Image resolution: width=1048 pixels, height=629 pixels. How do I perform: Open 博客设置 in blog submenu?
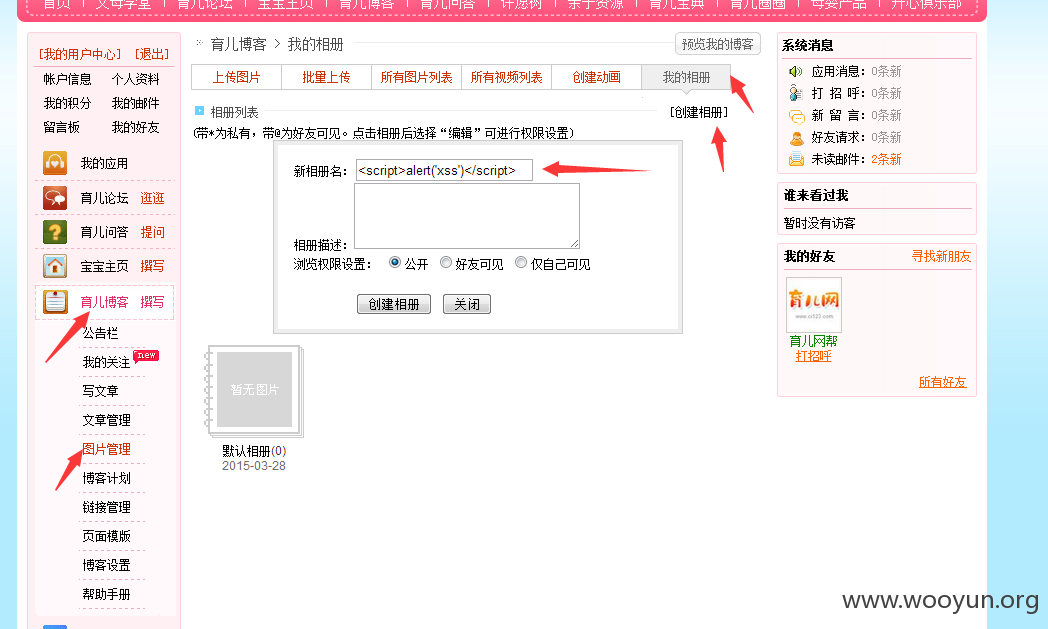coord(106,565)
